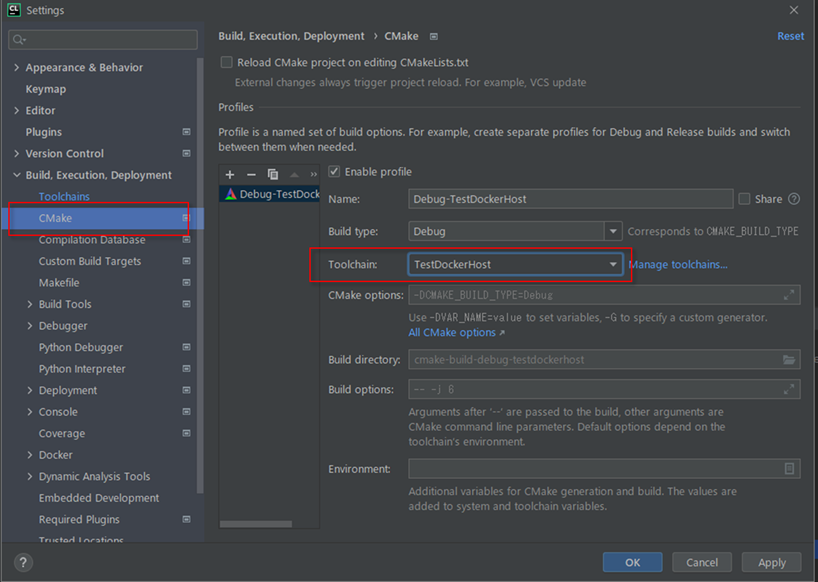The width and height of the screenshot is (818, 582).
Task: Expand the Editor section
Action: 17,111
